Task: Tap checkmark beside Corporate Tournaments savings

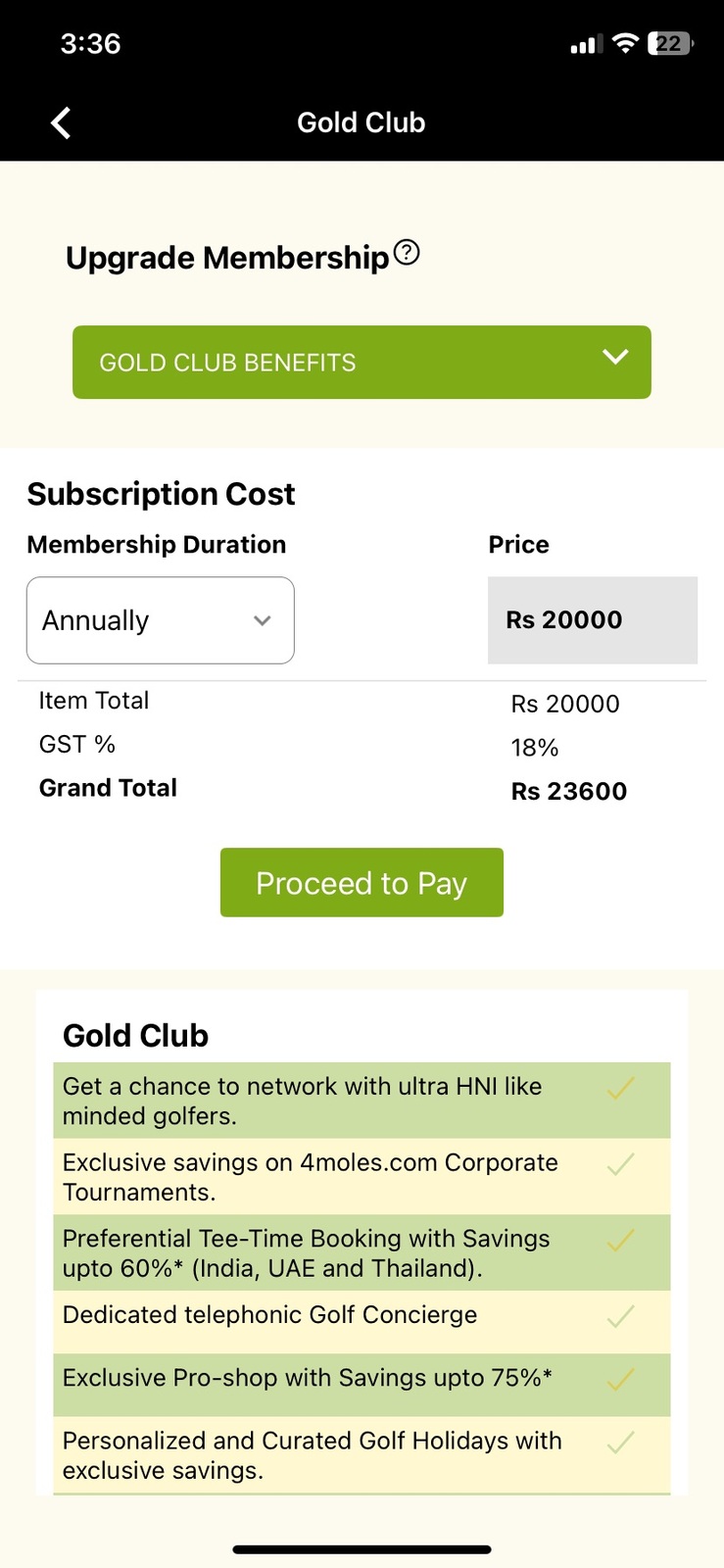Action: (x=621, y=1164)
